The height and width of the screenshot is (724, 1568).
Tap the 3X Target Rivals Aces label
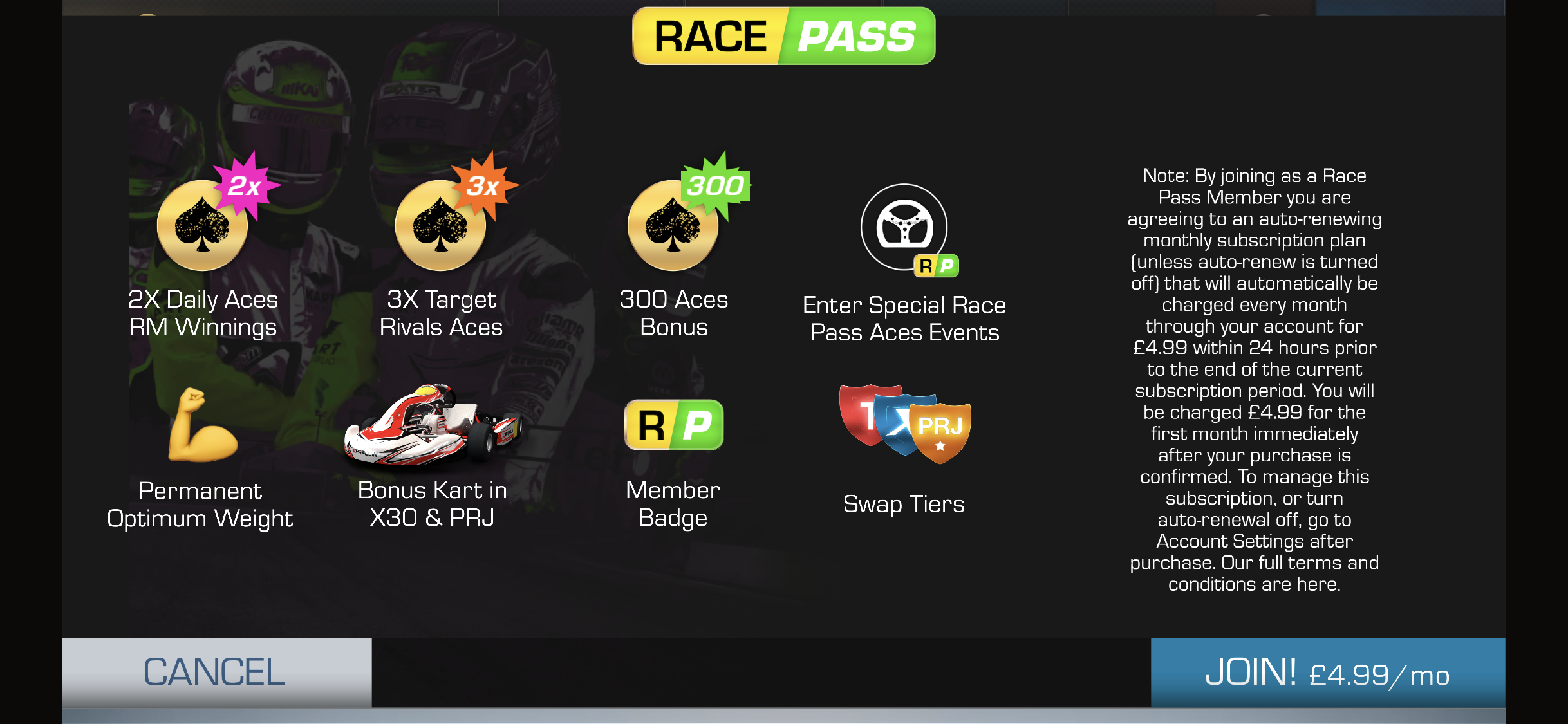tap(441, 313)
